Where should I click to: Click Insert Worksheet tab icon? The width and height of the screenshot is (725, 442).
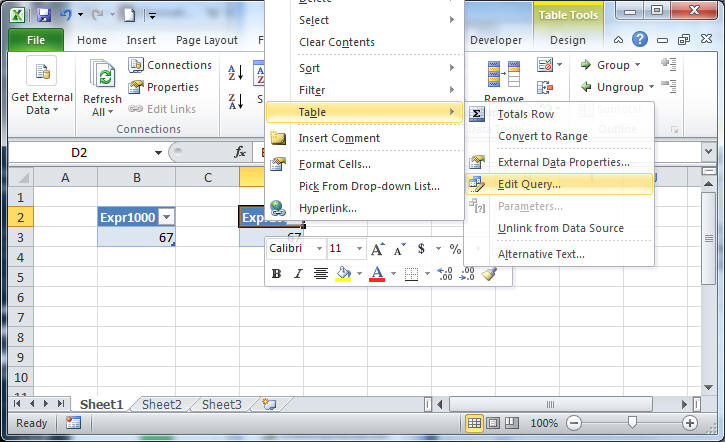click(269, 405)
